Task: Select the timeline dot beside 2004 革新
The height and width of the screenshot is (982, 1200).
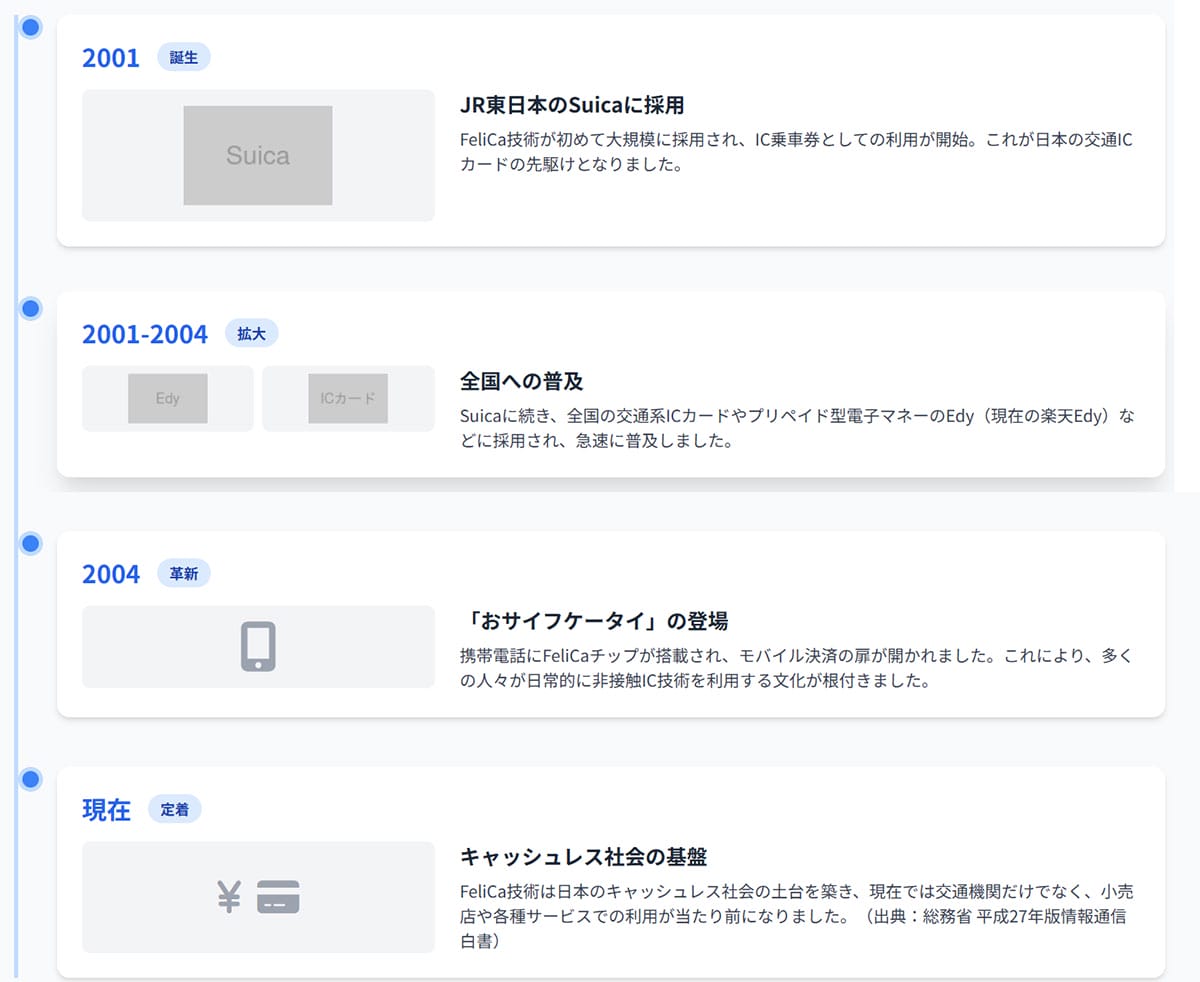Action: coord(31,543)
